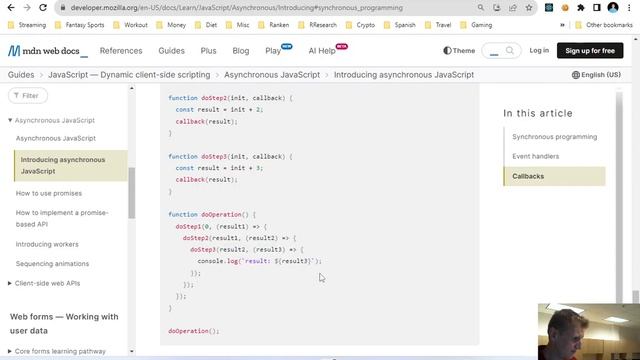The image size is (640, 360).
Task: Open the Money bookmarks folder
Action: pyautogui.click(x=171, y=25)
